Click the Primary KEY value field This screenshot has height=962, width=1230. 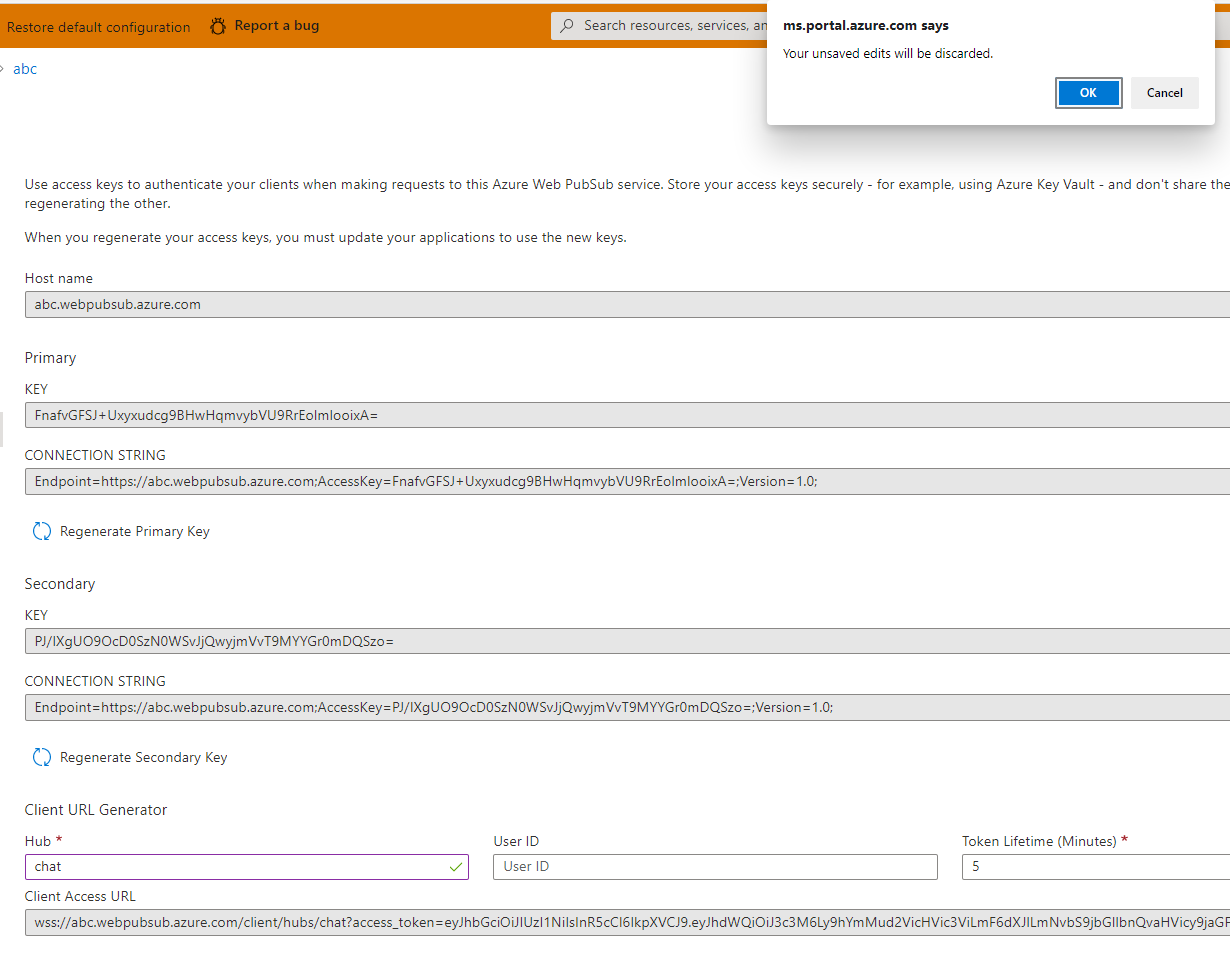(400, 415)
